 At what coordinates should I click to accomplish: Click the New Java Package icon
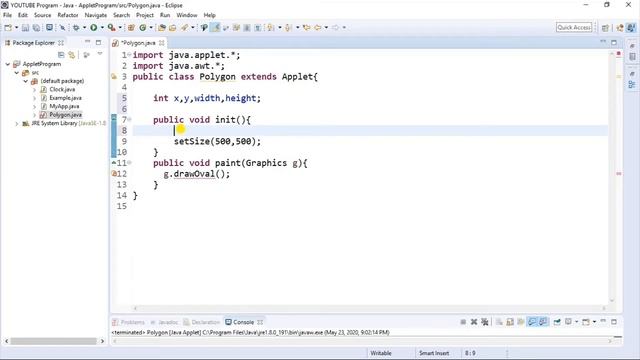[x=131, y=27]
